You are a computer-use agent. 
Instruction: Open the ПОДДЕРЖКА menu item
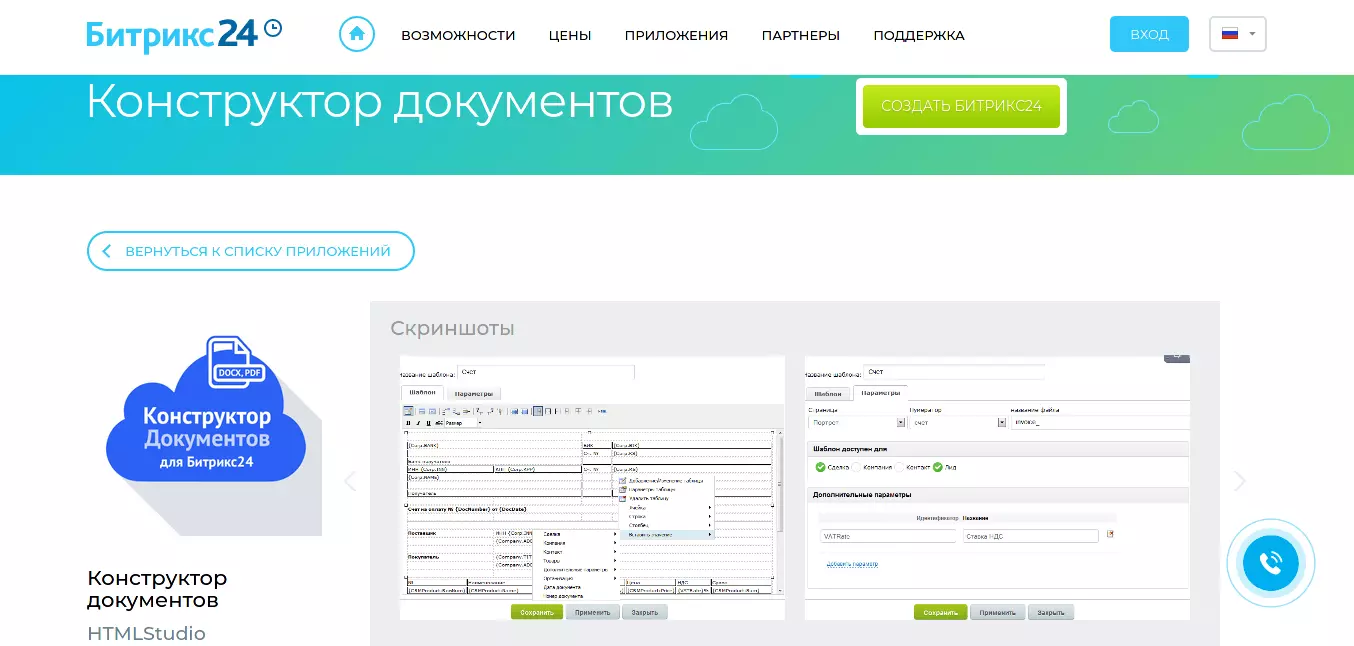click(919, 35)
